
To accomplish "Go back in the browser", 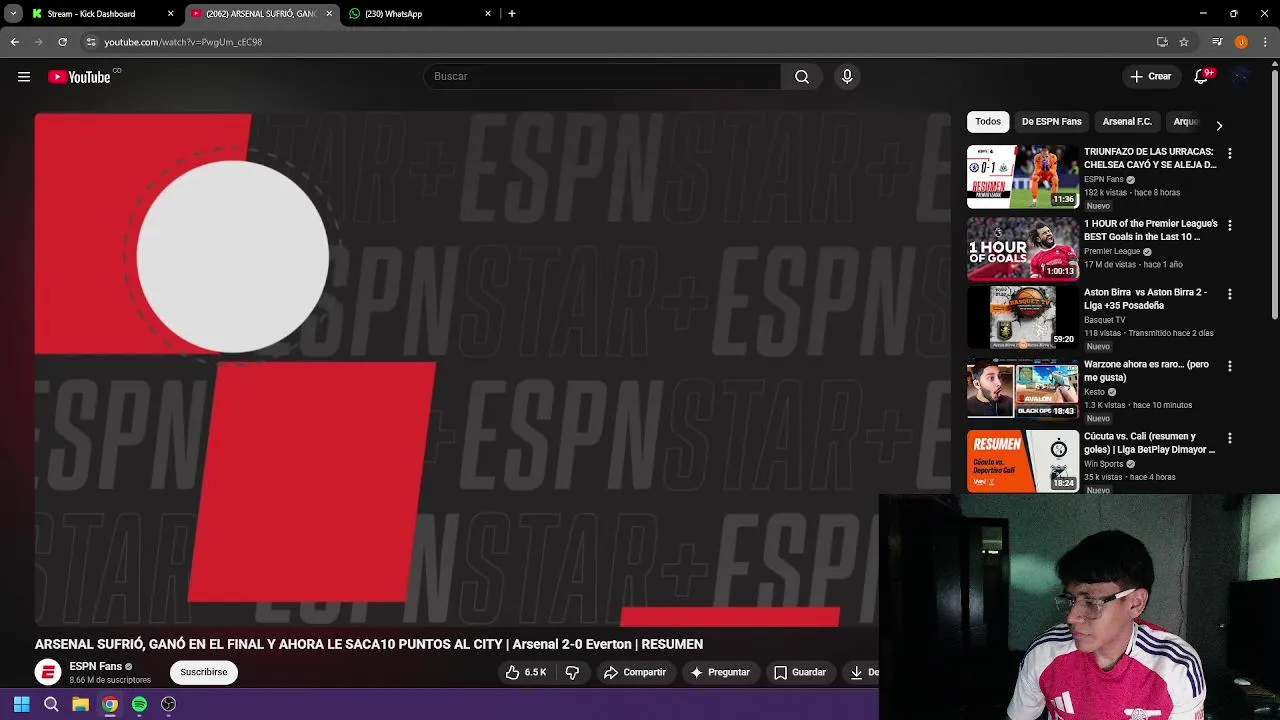I will click(14, 42).
